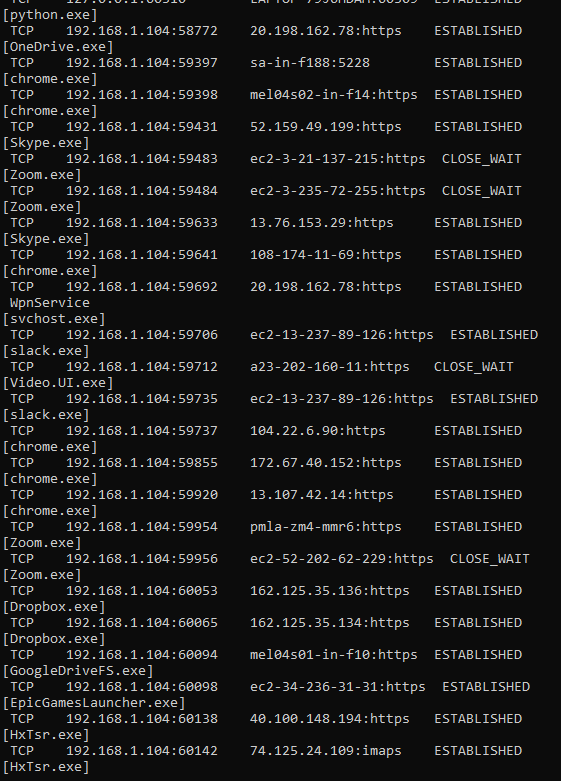Click a23-202-160-11:https foreign address
The image size is (561, 781).
coord(330,367)
